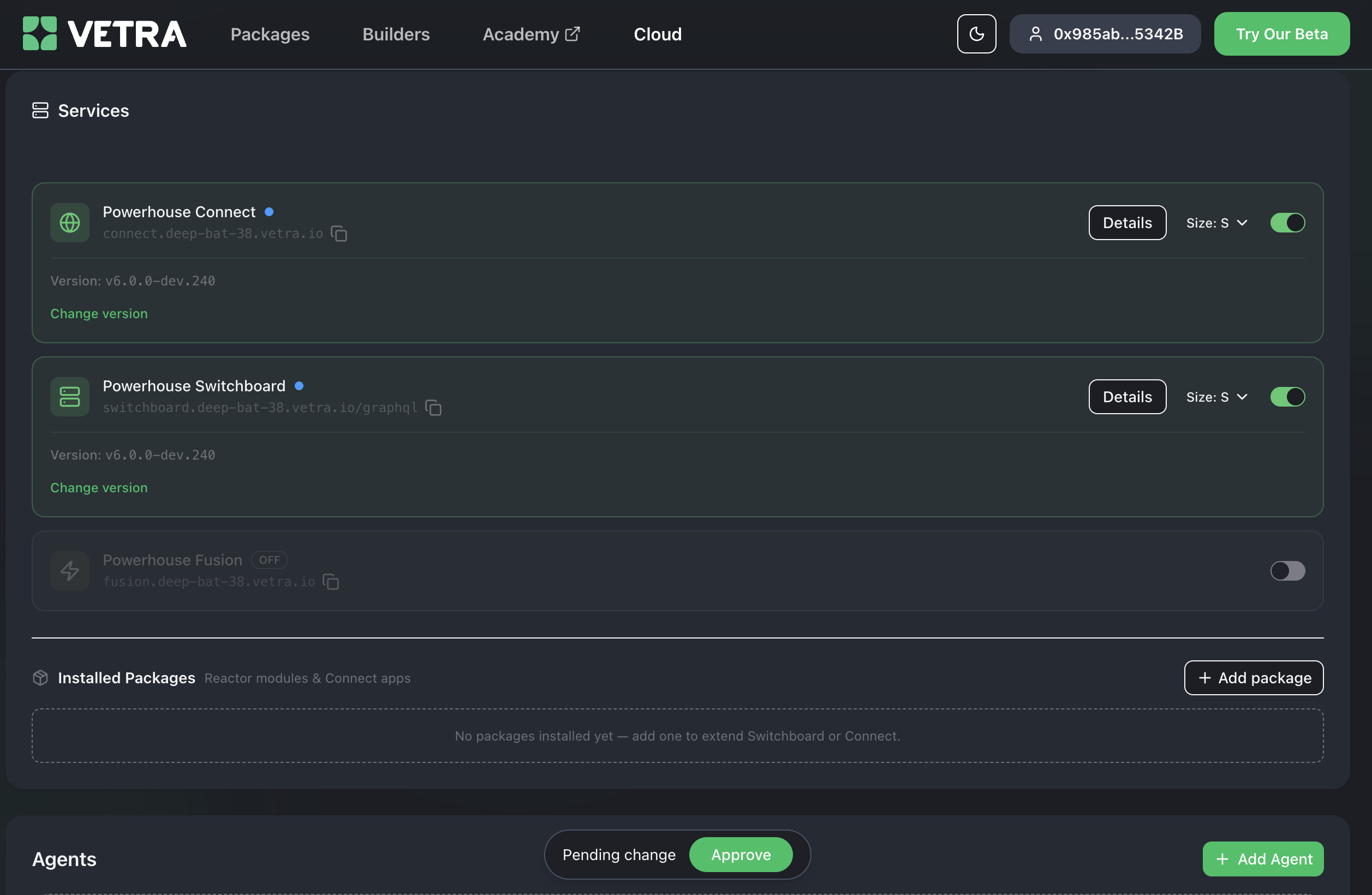Click the Powerhouse Switchboard server icon

pyautogui.click(x=70, y=397)
